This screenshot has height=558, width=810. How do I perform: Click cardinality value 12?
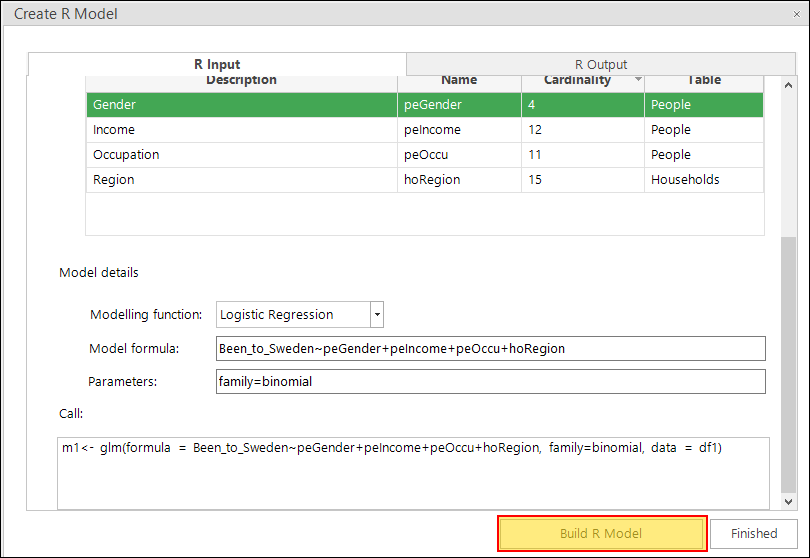tap(583, 130)
